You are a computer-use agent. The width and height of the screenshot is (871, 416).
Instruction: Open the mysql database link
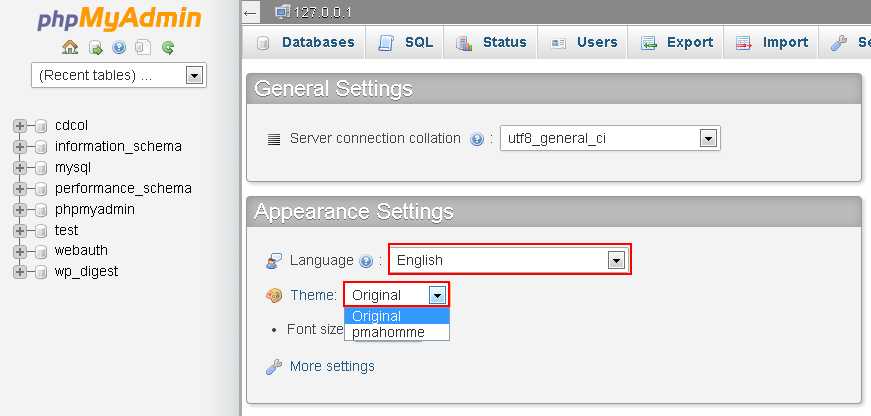(x=73, y=168)
